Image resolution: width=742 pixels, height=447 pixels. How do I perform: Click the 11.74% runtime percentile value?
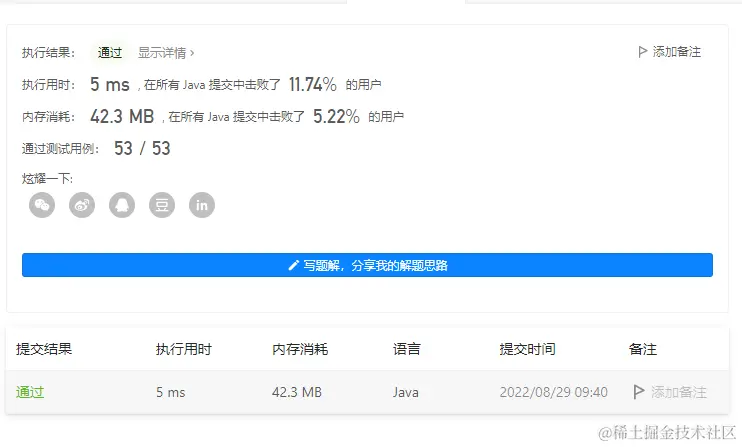click(x=313, y=85)
